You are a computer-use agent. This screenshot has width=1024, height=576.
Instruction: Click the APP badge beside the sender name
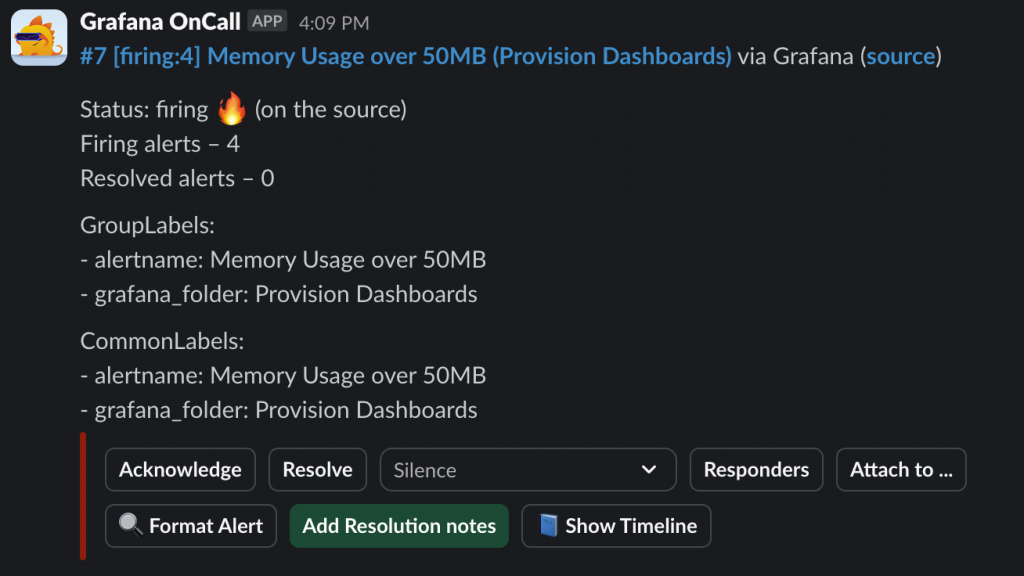click(x=268, y=21)
